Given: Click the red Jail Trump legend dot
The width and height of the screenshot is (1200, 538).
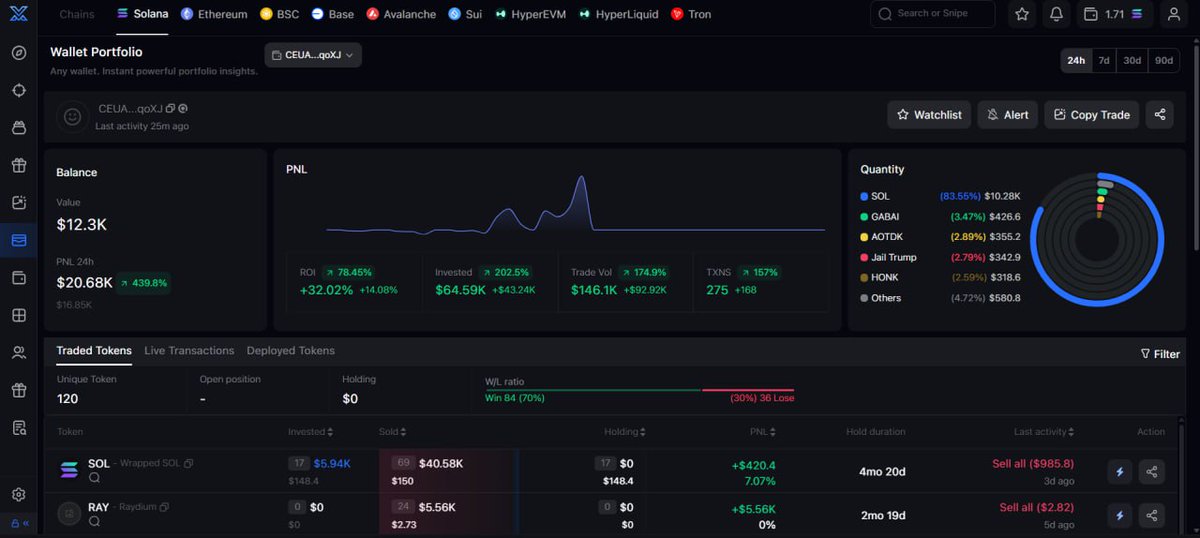Looking at the screenshot, I should tap(864, 258).
